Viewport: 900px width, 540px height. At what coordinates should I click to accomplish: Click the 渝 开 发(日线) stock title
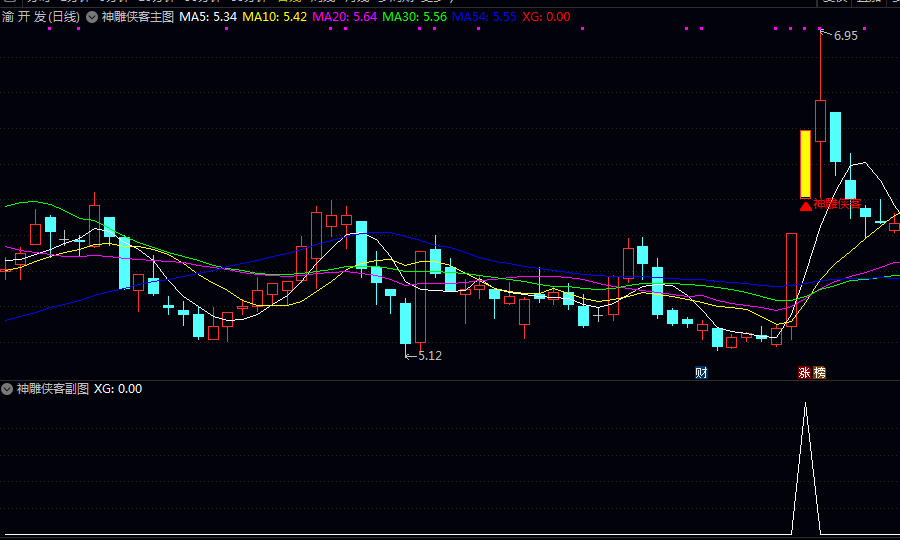pyautogui.click(x=41, y=17)
